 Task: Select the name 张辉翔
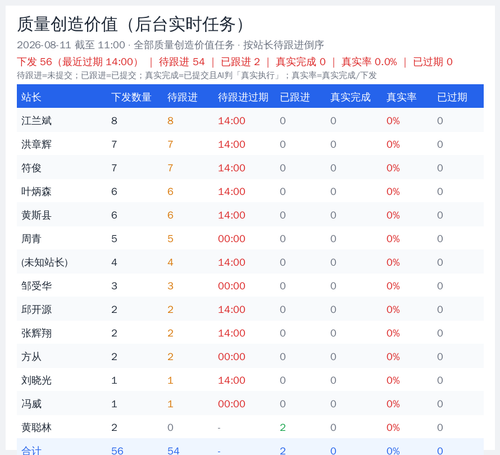click(x=36, y=333)
